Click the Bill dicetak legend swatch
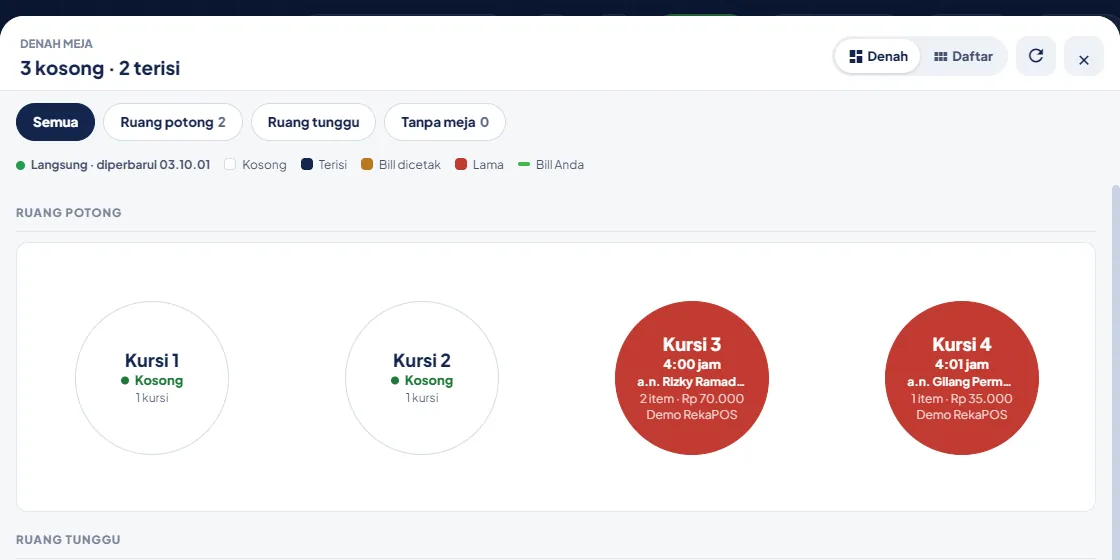The image size is (1120, 560). (x=367, y=164)
